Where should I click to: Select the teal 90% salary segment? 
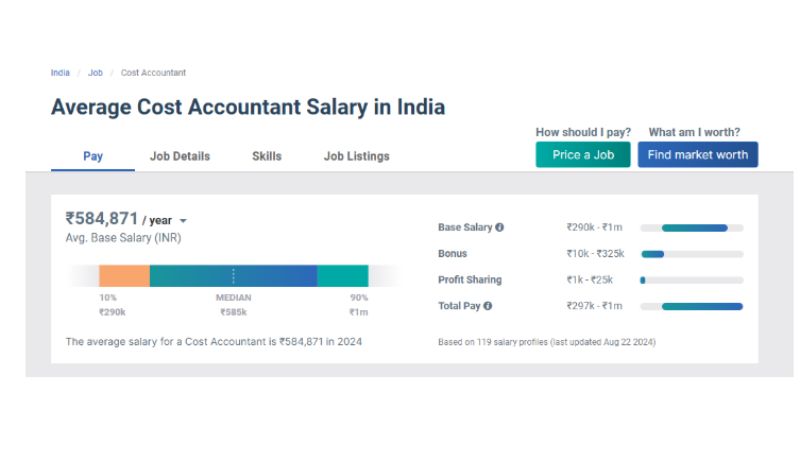343,276
